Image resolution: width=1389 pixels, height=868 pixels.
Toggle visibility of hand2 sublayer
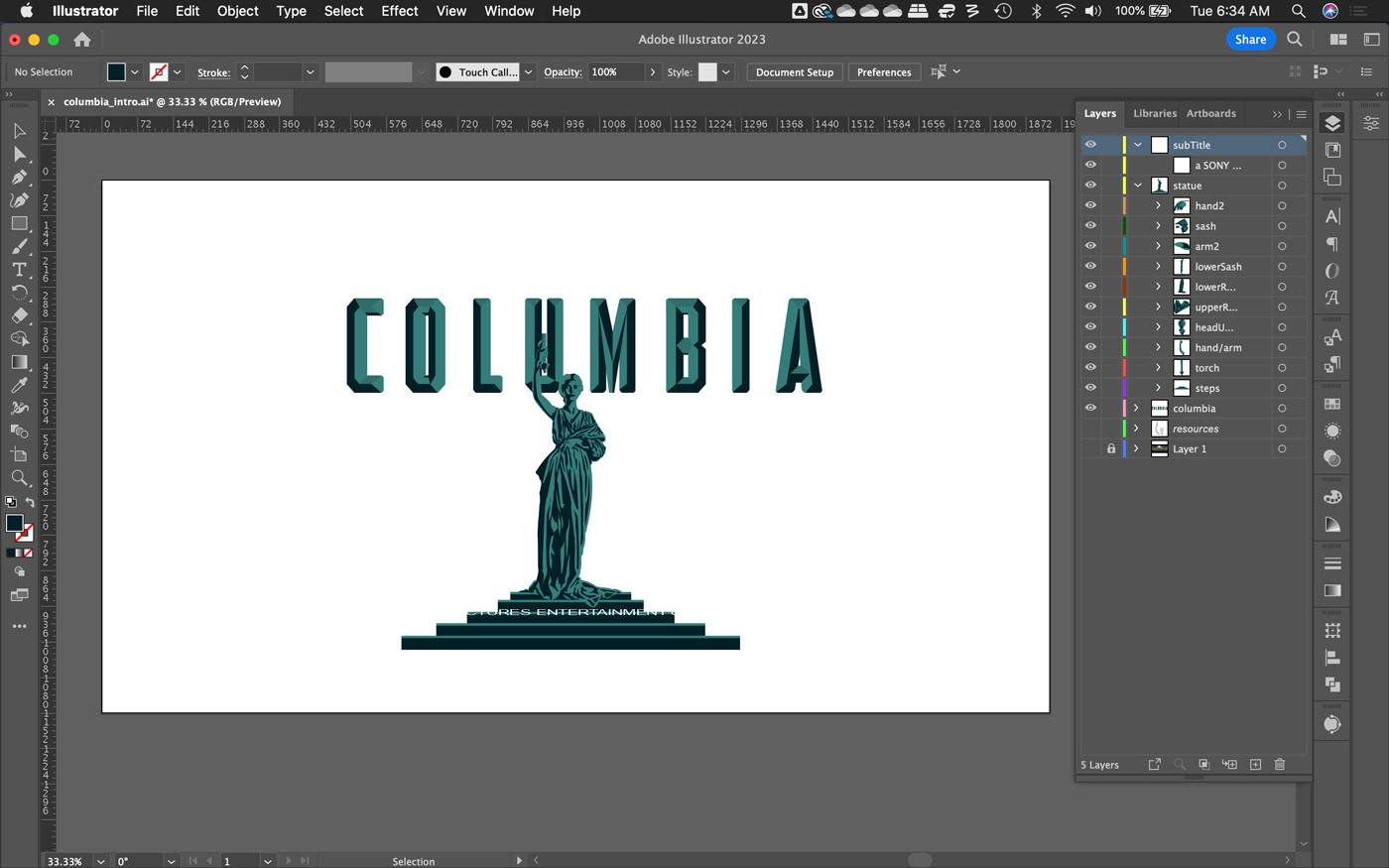1090,205
